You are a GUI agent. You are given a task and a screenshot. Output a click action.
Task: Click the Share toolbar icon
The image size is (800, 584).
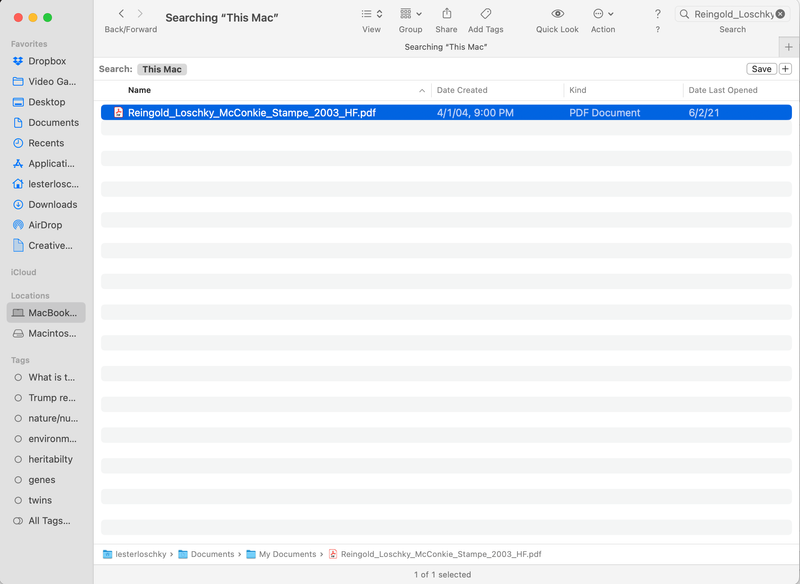click(x=446, y=14)
